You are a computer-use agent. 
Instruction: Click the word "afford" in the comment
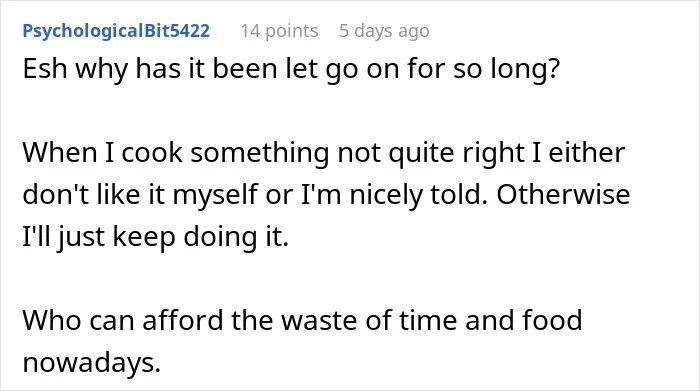pos(182,320)
